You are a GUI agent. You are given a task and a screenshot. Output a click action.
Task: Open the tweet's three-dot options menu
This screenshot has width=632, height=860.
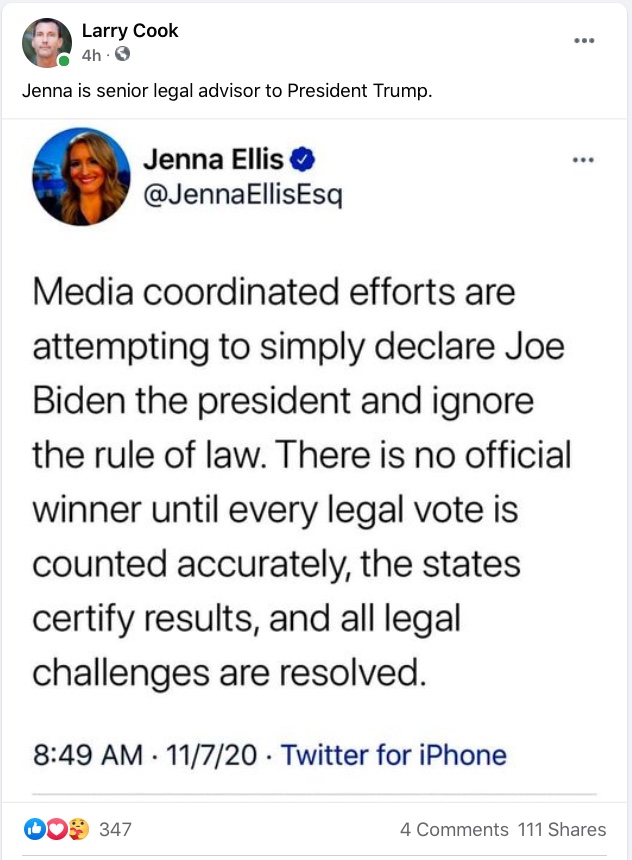point(583,160)
